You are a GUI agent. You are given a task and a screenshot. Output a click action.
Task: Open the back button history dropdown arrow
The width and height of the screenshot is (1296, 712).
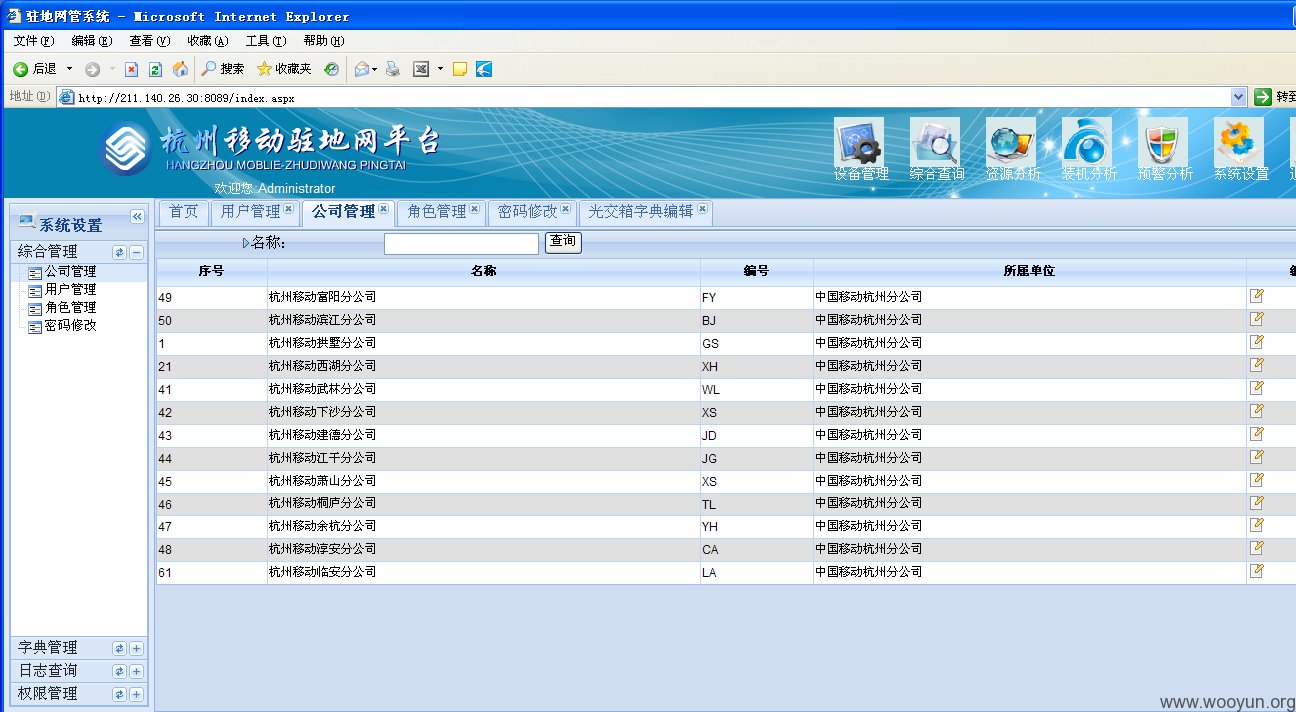coord(69,69)
